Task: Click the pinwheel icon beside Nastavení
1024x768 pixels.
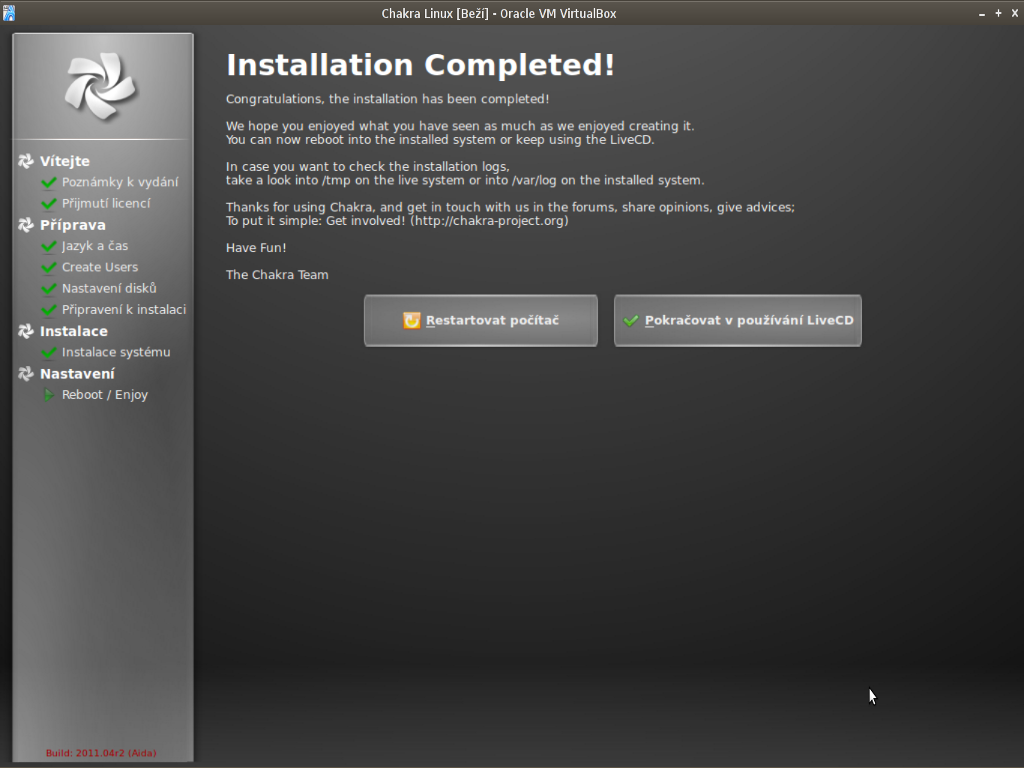Action: pos(26,374)
